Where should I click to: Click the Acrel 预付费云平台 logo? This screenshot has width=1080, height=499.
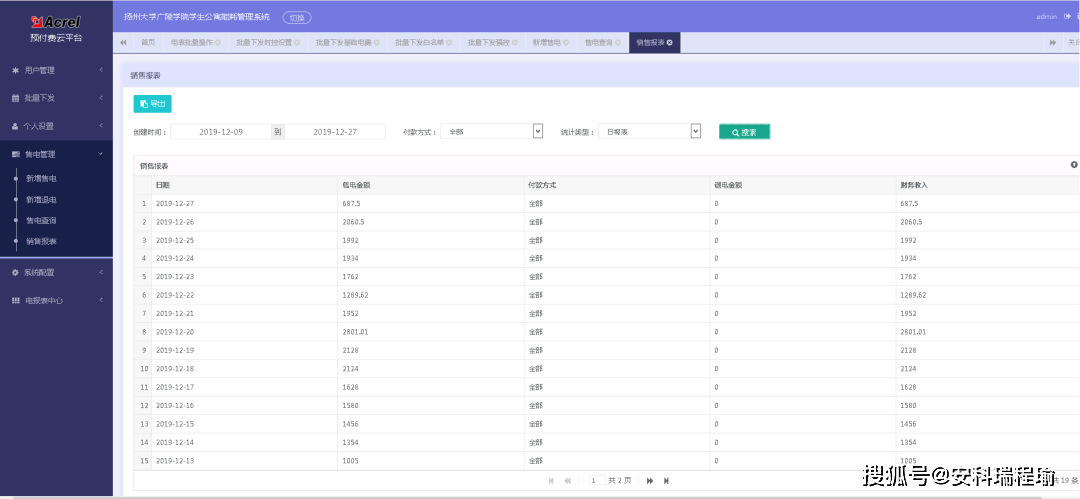tap(56, 28)
